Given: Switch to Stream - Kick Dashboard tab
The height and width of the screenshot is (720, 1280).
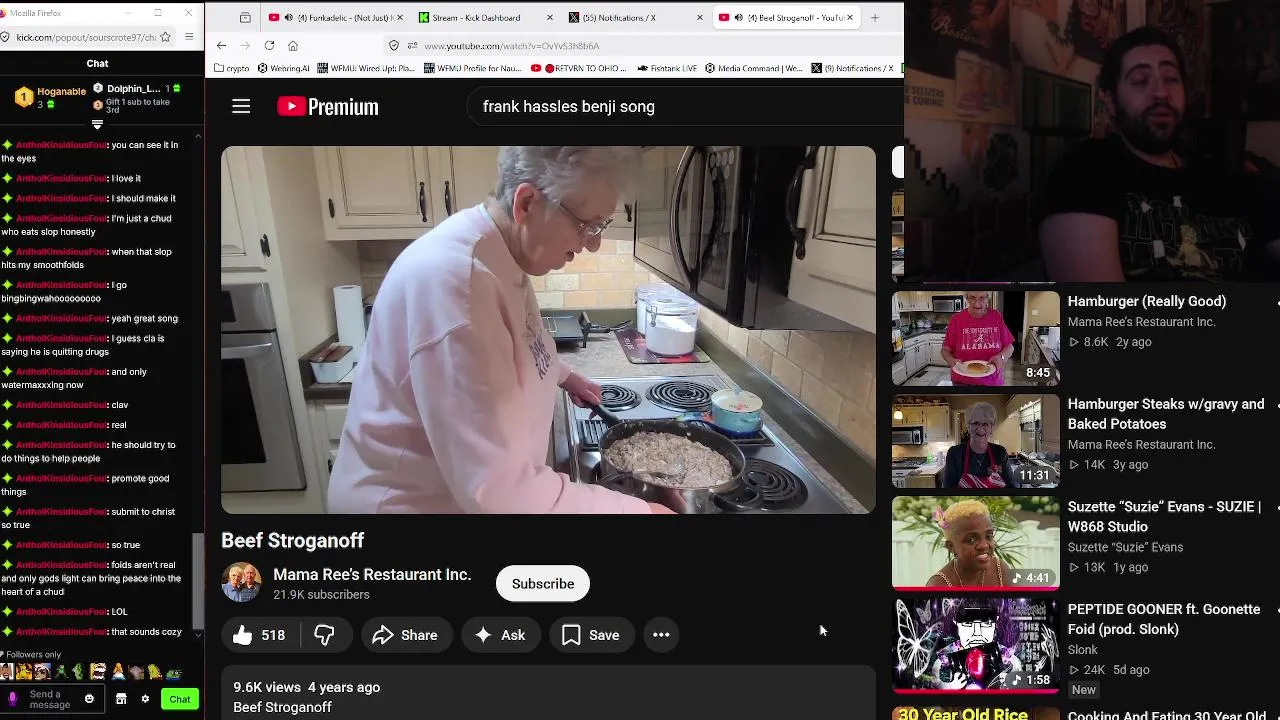Looking at the screenshot, I should [485, 17].
